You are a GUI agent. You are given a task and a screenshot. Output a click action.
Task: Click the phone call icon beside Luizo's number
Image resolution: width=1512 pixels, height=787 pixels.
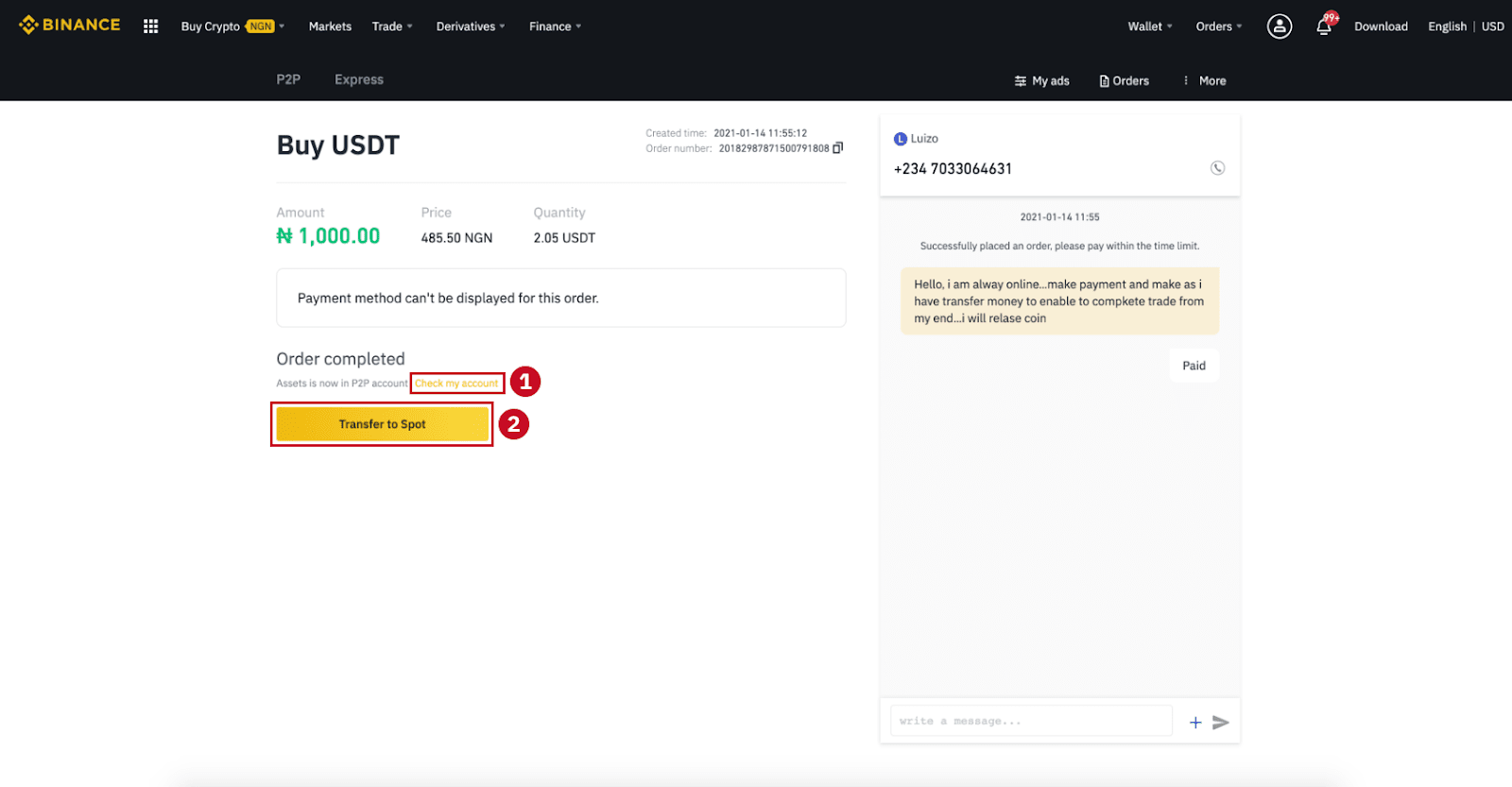click(x=1217, y=168)
